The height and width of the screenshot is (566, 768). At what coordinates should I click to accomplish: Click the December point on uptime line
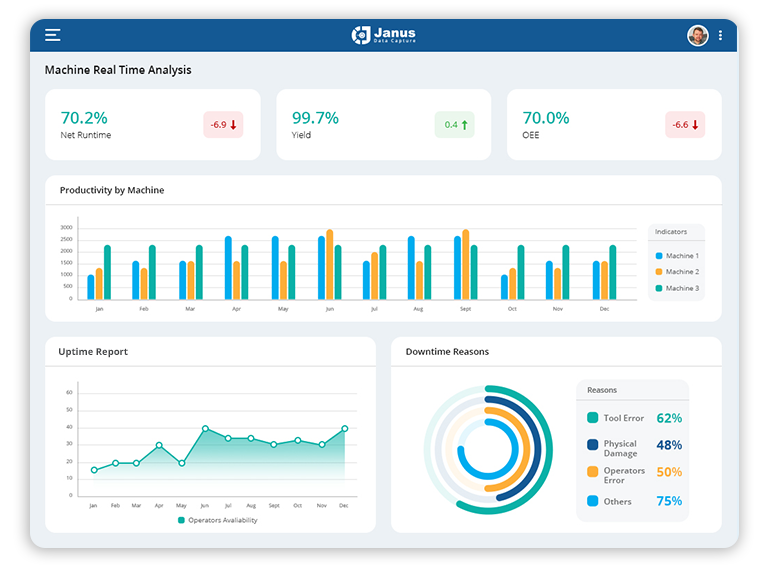click(x=344, y=428)
